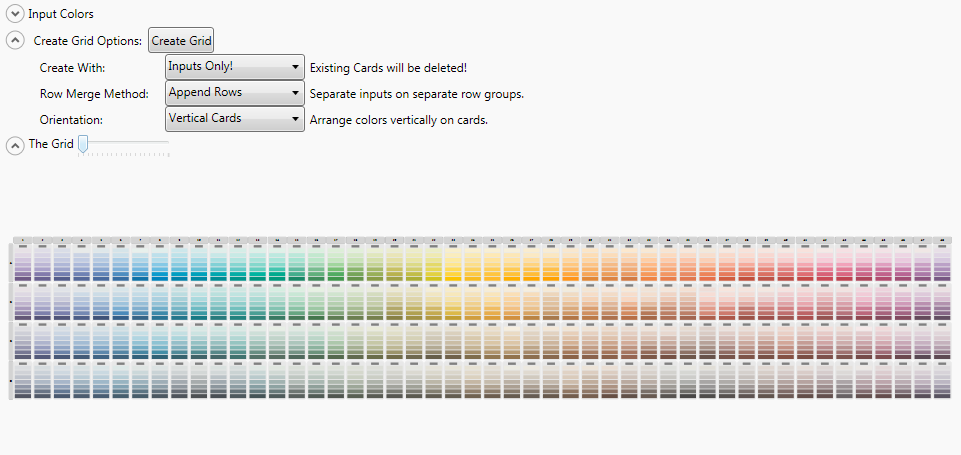Select the first row header of the grid

pos(10,262)
